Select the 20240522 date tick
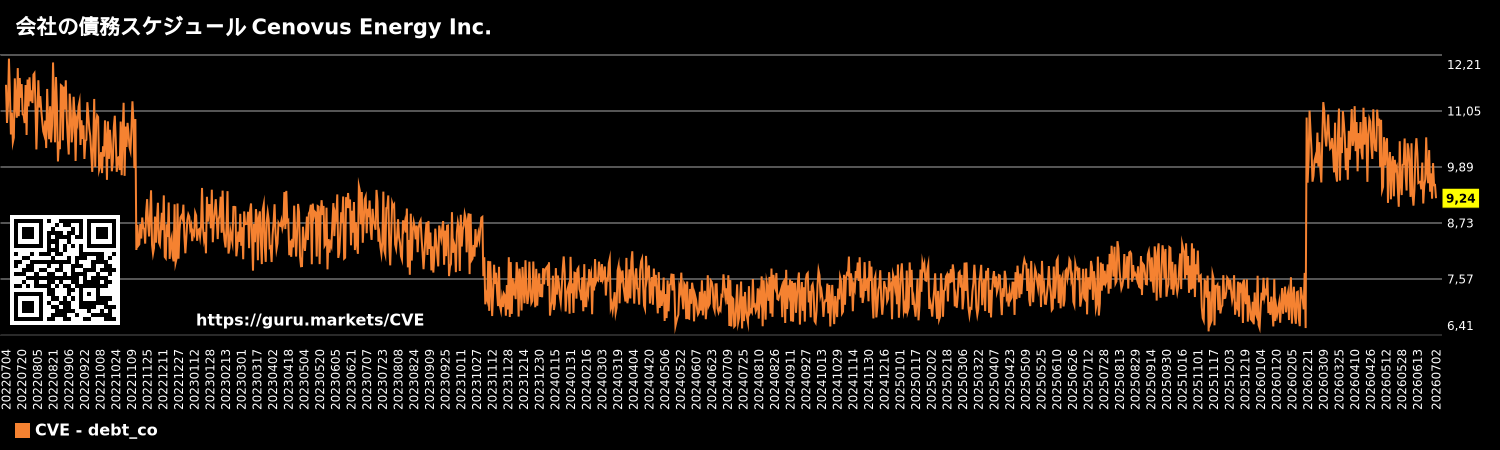The image size is (1500, 450). [681, 378]
